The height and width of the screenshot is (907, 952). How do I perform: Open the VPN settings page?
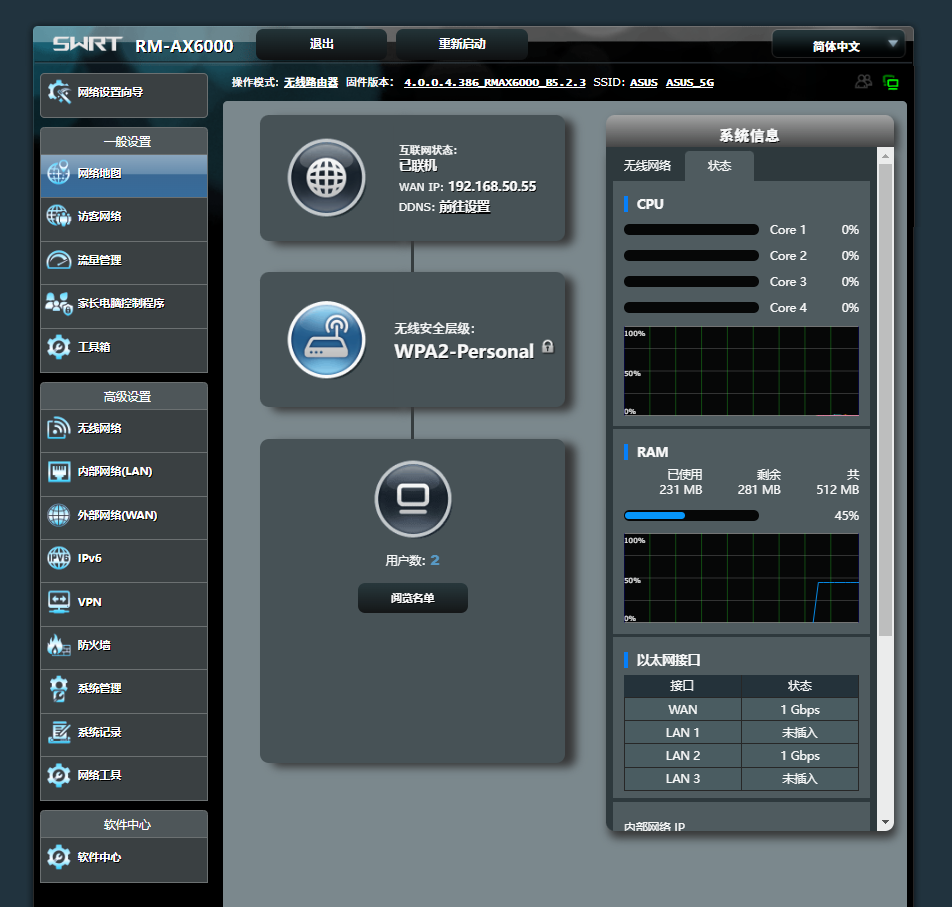[x=124, y=602]
